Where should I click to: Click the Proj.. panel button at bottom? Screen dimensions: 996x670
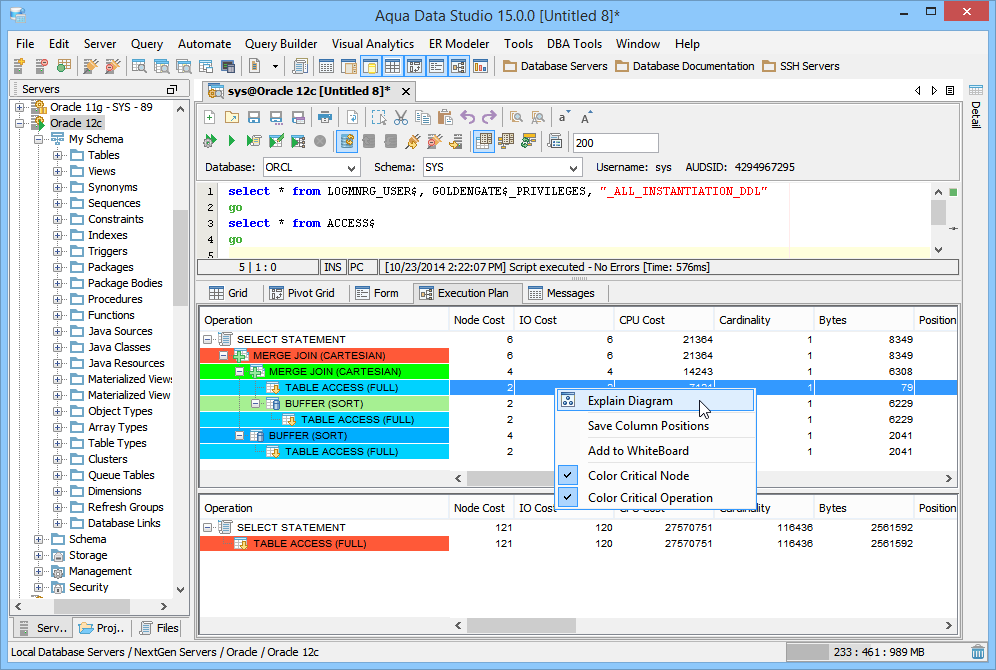tap(102, 628)
